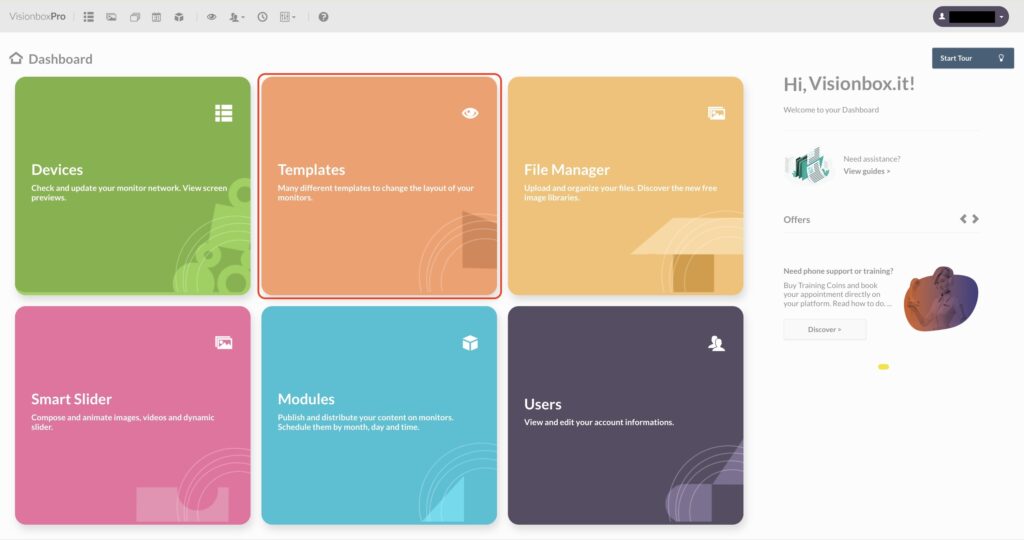Open the user account menu in the top-right corner
Screen dimensions: 1024x540
tap(970, 16)
